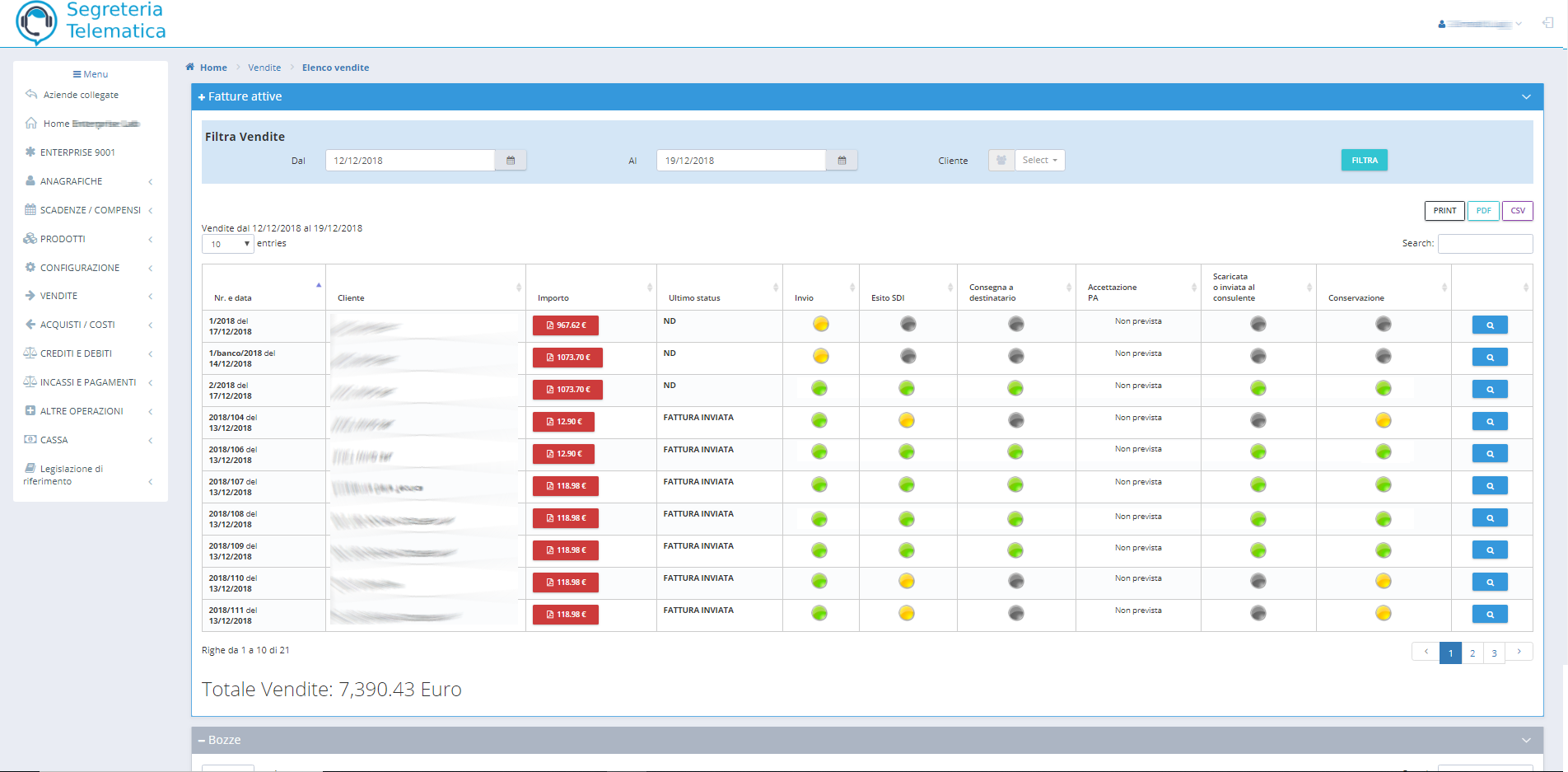Collapse the Fatture attive panel chevron
Screen dimensions: 1568x772
point(1526,97)
